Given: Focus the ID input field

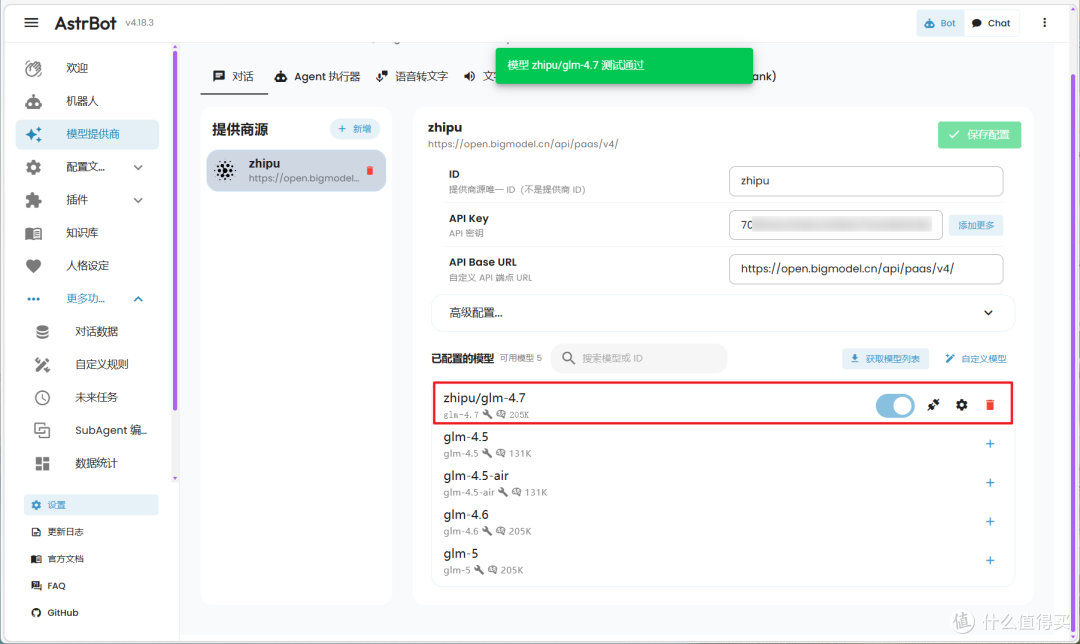Looking at the screenshot, I should 866,181.
